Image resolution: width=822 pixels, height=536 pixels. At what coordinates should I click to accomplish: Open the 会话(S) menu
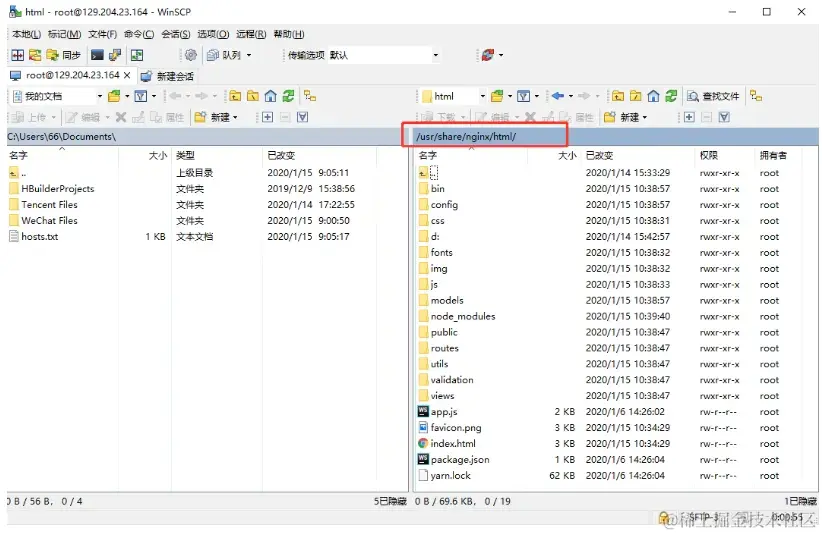(176, 35)
